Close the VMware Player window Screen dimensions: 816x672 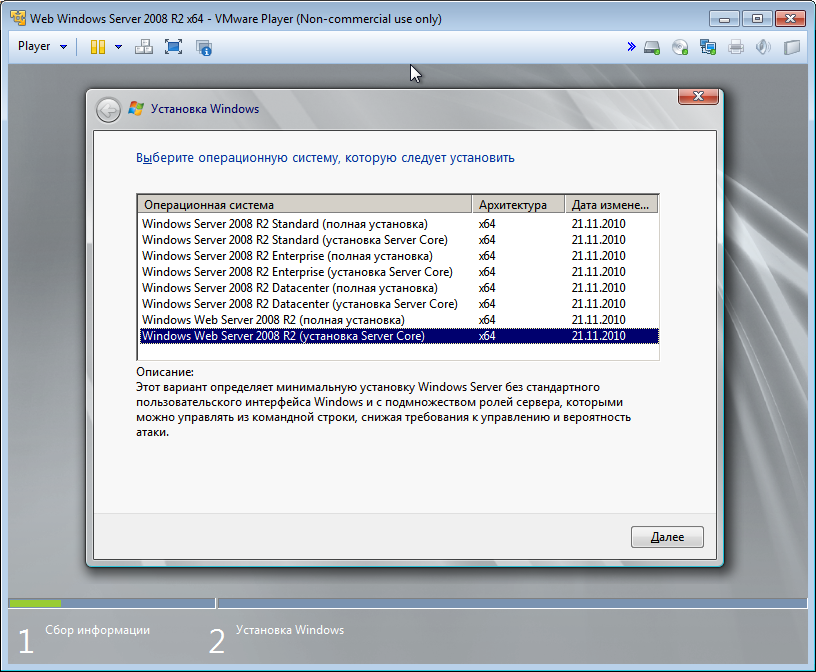(790, 18)
